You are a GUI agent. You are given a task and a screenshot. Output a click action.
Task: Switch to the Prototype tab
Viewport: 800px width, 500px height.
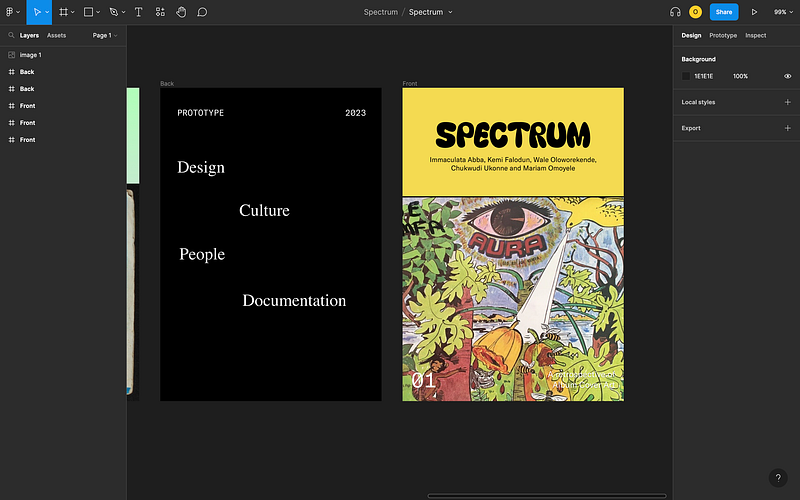click(x=723, y=35)
